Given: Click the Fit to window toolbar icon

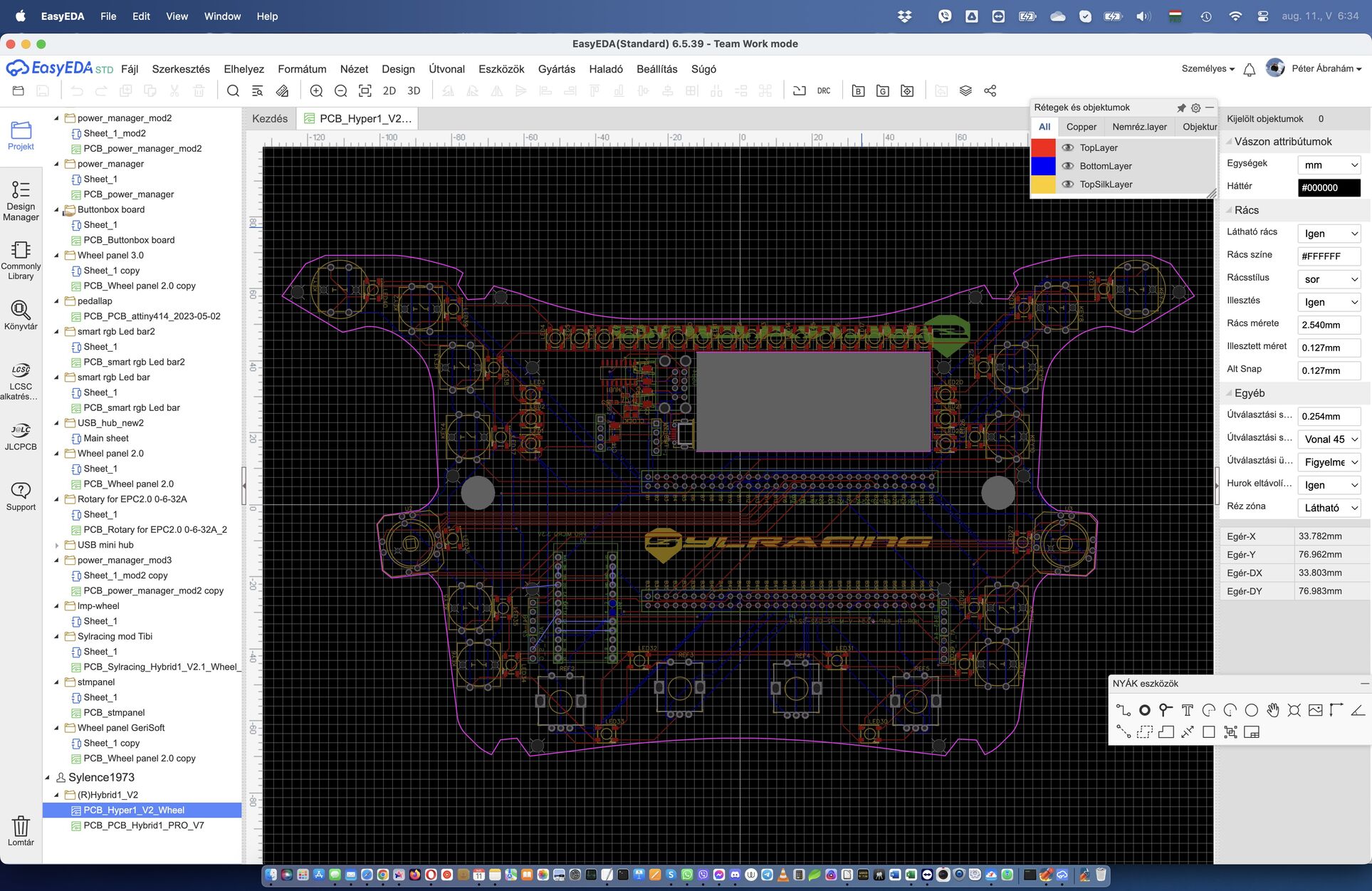Looking at the screenshot, I should (365, 90).
